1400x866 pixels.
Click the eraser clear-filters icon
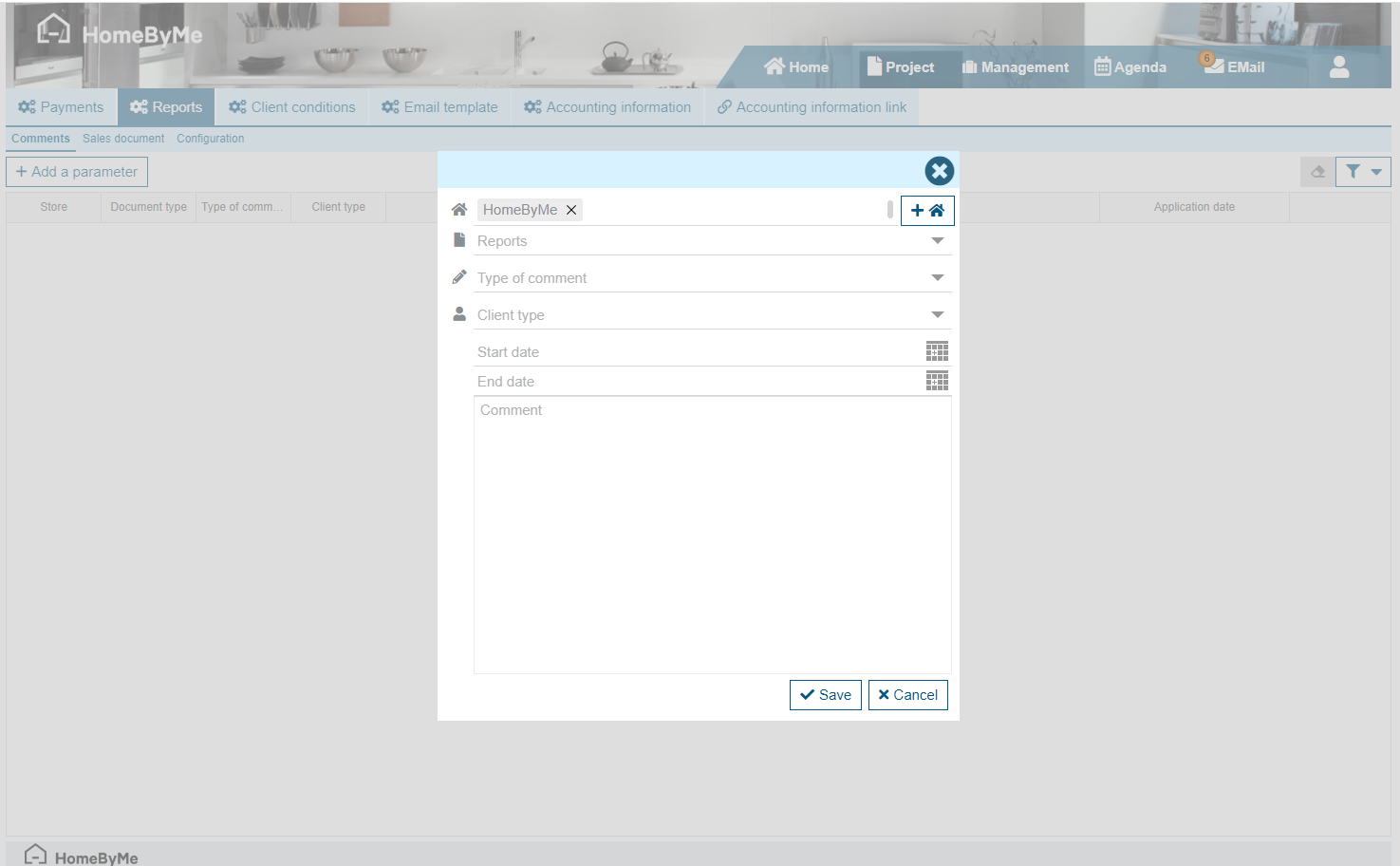(1317, 172)
